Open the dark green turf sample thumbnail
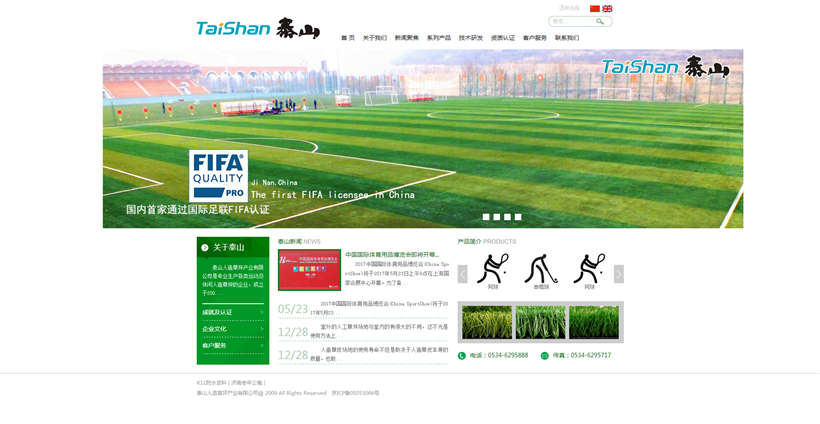This screenshot has height=424, width=820. (594, 322)
